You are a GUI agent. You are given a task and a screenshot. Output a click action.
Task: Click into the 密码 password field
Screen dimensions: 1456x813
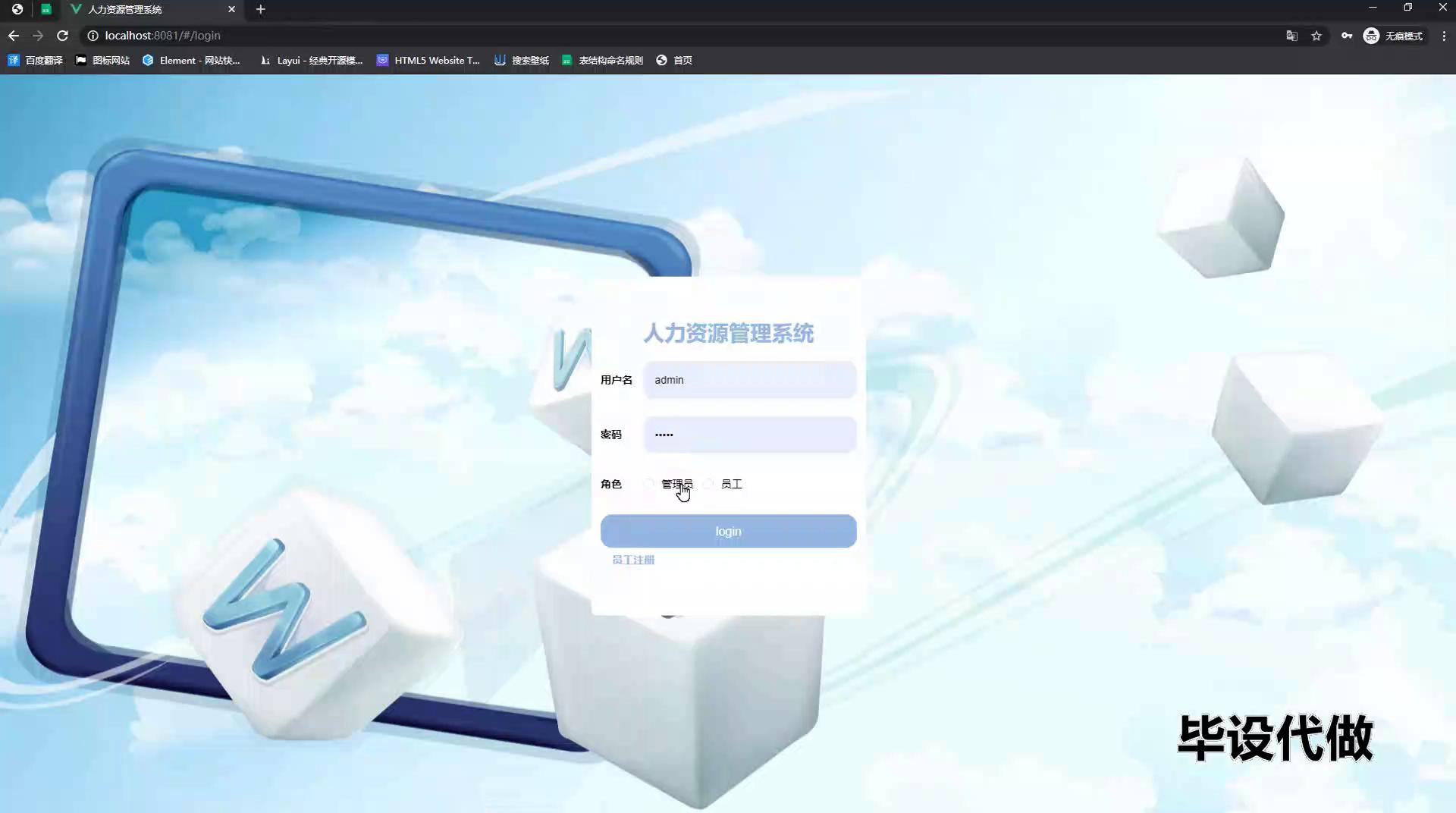[749, 435]
